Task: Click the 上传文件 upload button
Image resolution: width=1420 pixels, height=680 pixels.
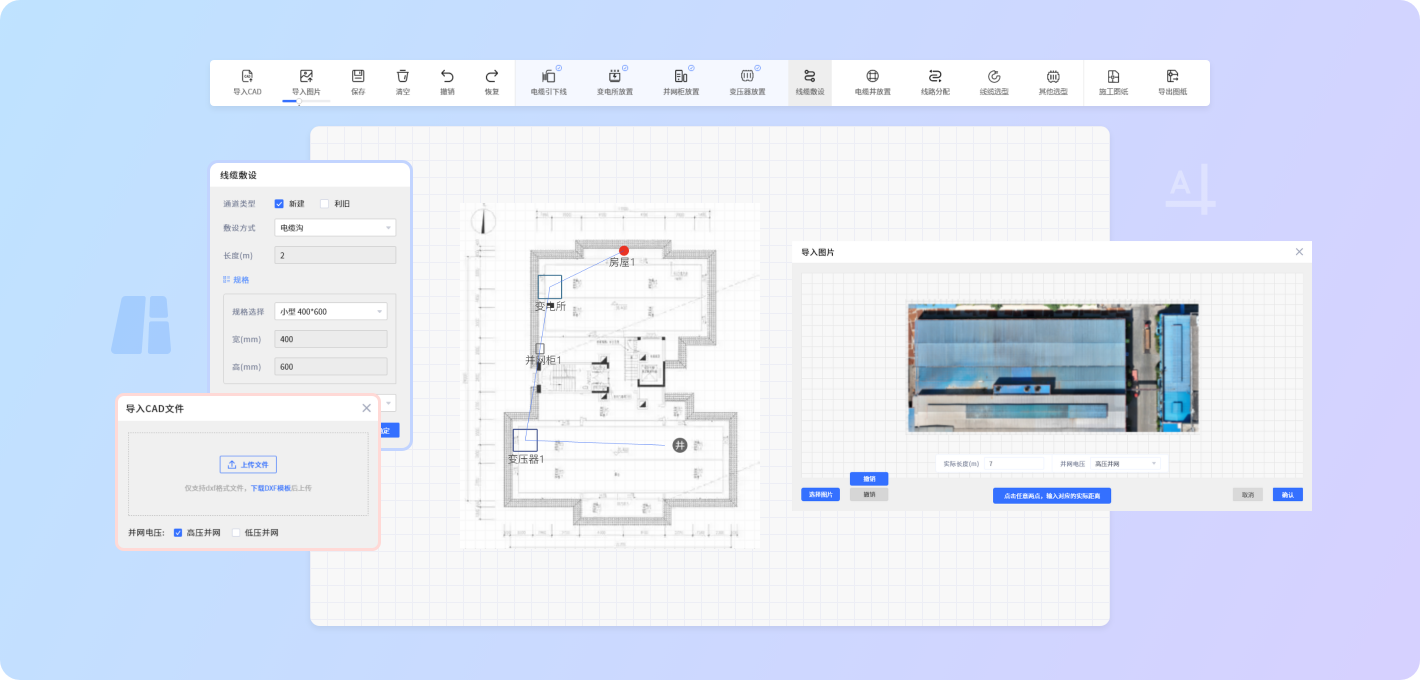Action: pyautogui.click(x=248, y=465)
